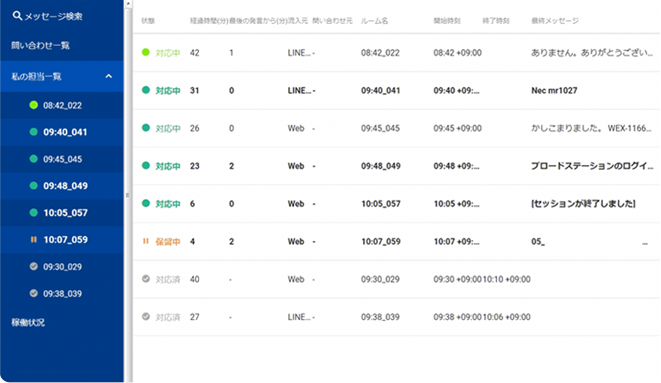Open room name 09:45_045 in table
Viewport: 661px width, 383px height.
click(380, 129)
